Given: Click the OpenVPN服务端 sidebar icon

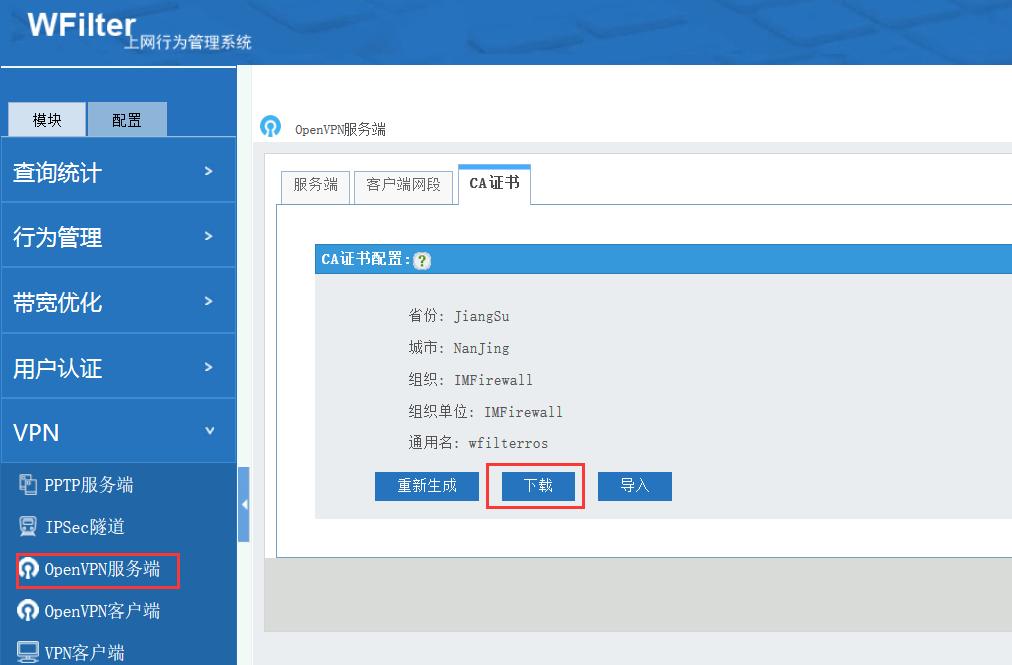Looking at the screenshot, I should point(28,569).
